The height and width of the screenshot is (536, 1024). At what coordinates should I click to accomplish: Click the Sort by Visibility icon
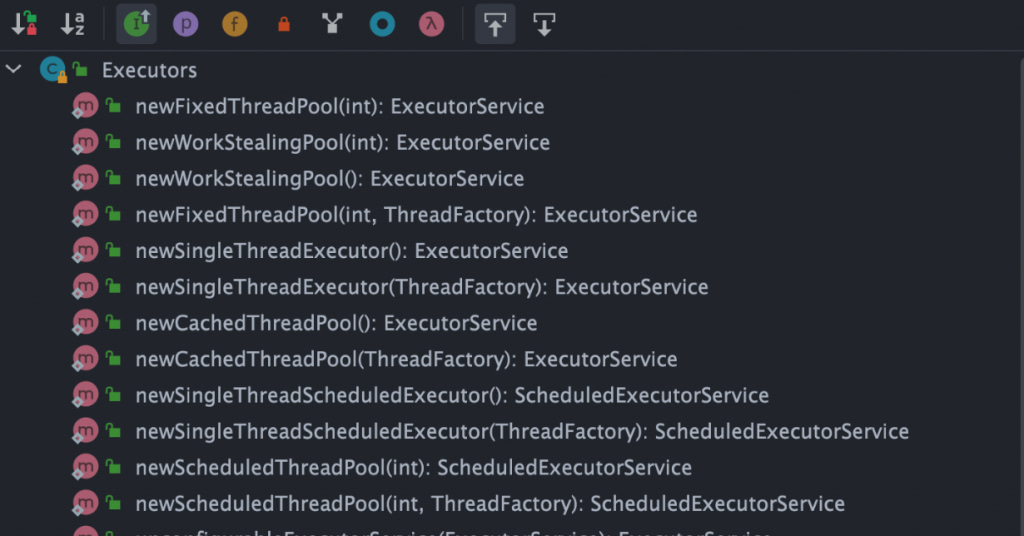(x=25, y=24)
